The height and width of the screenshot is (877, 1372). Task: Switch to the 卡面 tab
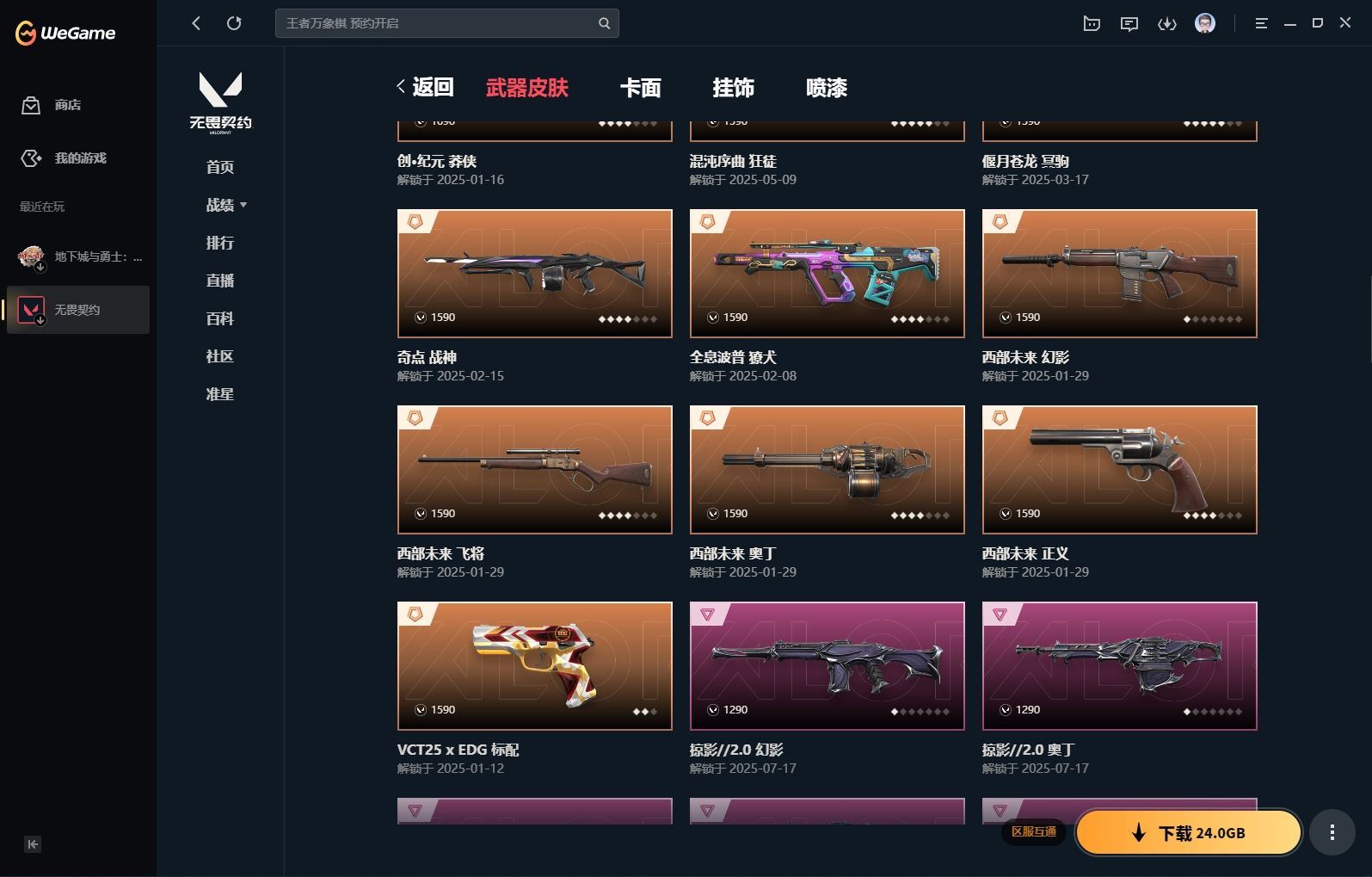[x=641, y=88]
